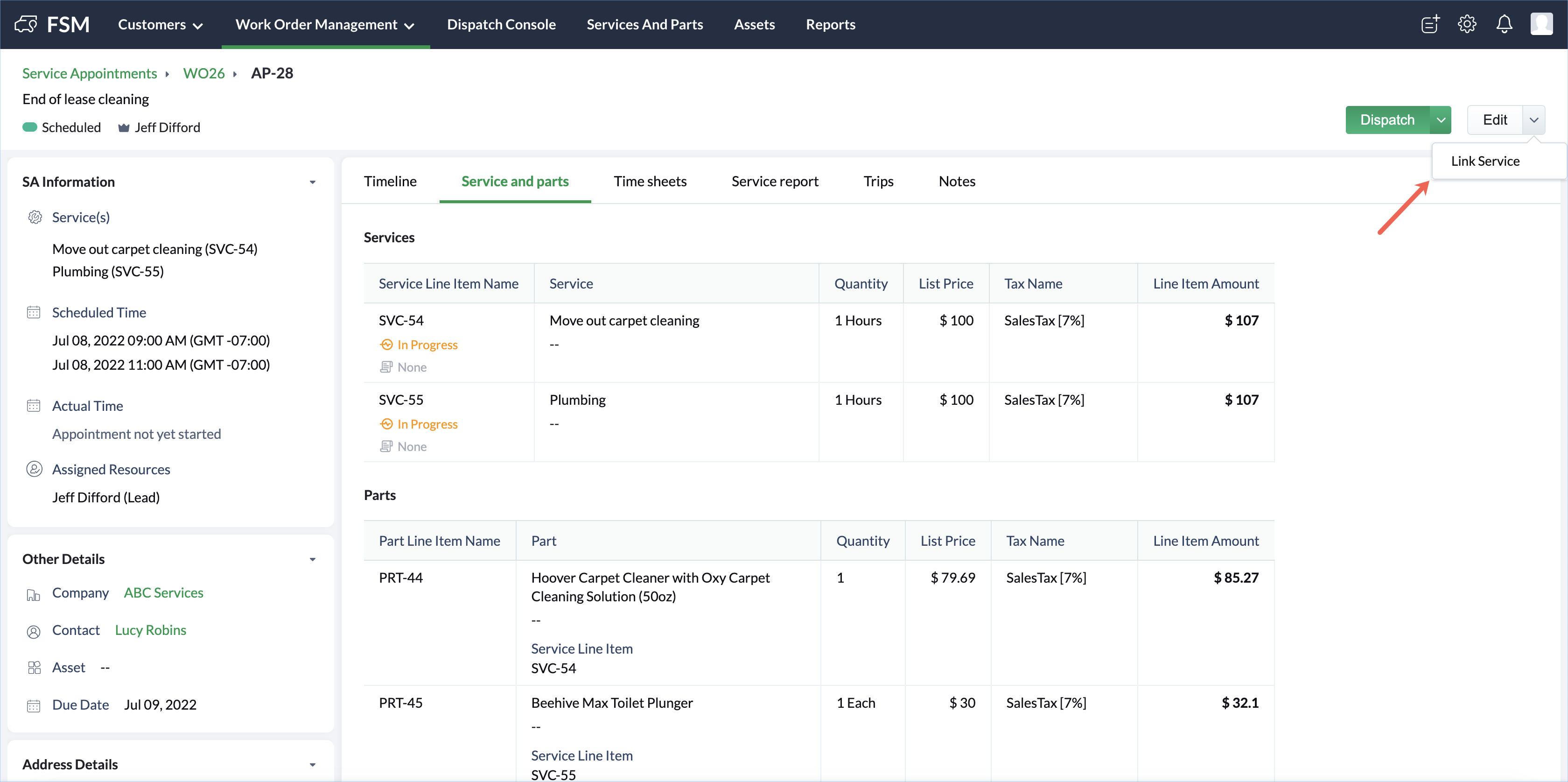Expand the Address Details section
The image size is (1568, 782).
[312, 764]
